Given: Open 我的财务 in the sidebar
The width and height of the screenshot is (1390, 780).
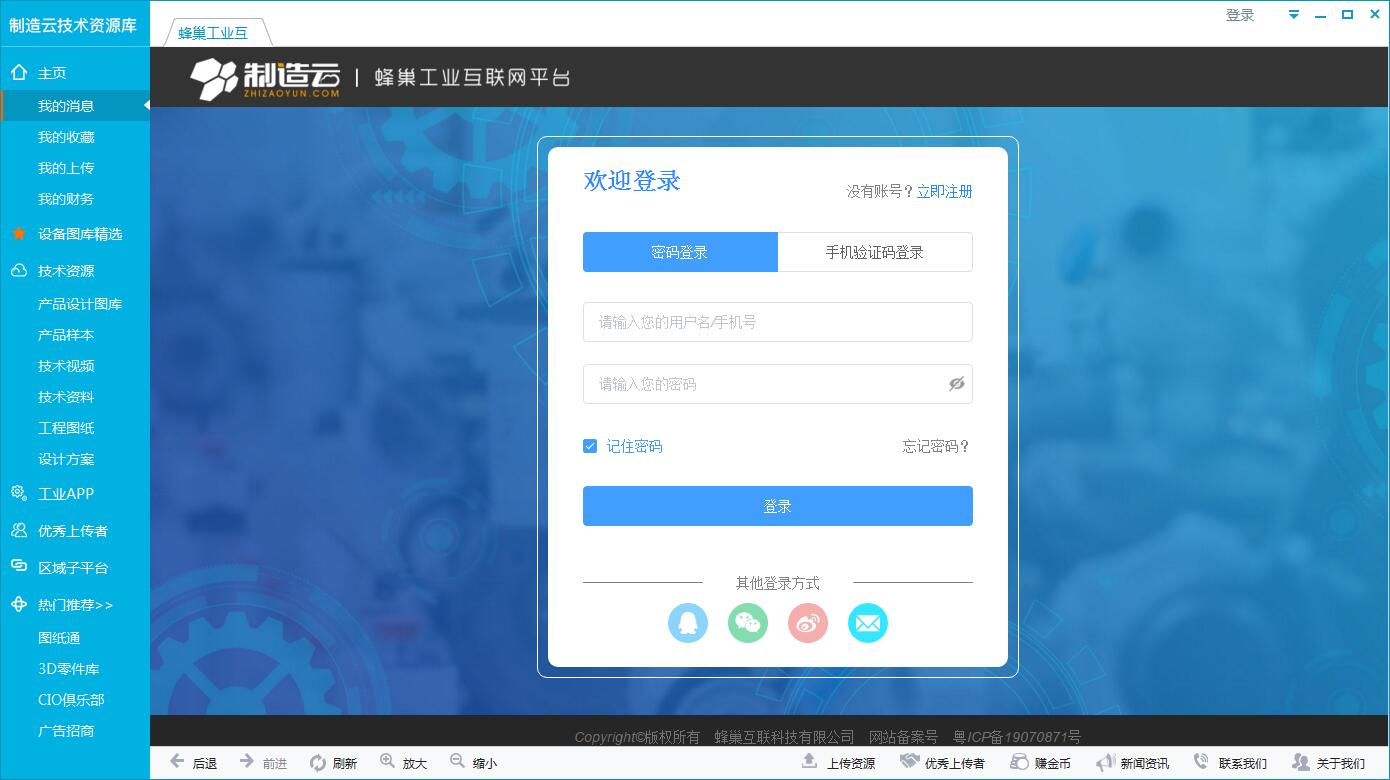Looking at the screenshot, I should click(66, 199).
